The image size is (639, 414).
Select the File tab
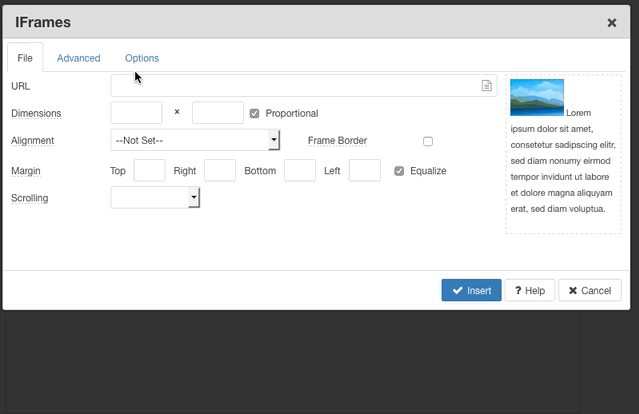tap(25, 58)
